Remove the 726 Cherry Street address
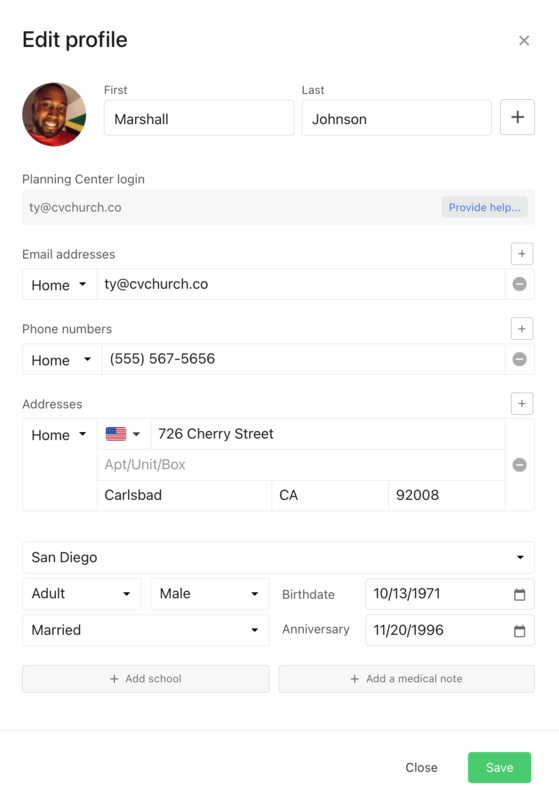Image resolution: width=559 pixels, height=800 pixels. [519, 465]
